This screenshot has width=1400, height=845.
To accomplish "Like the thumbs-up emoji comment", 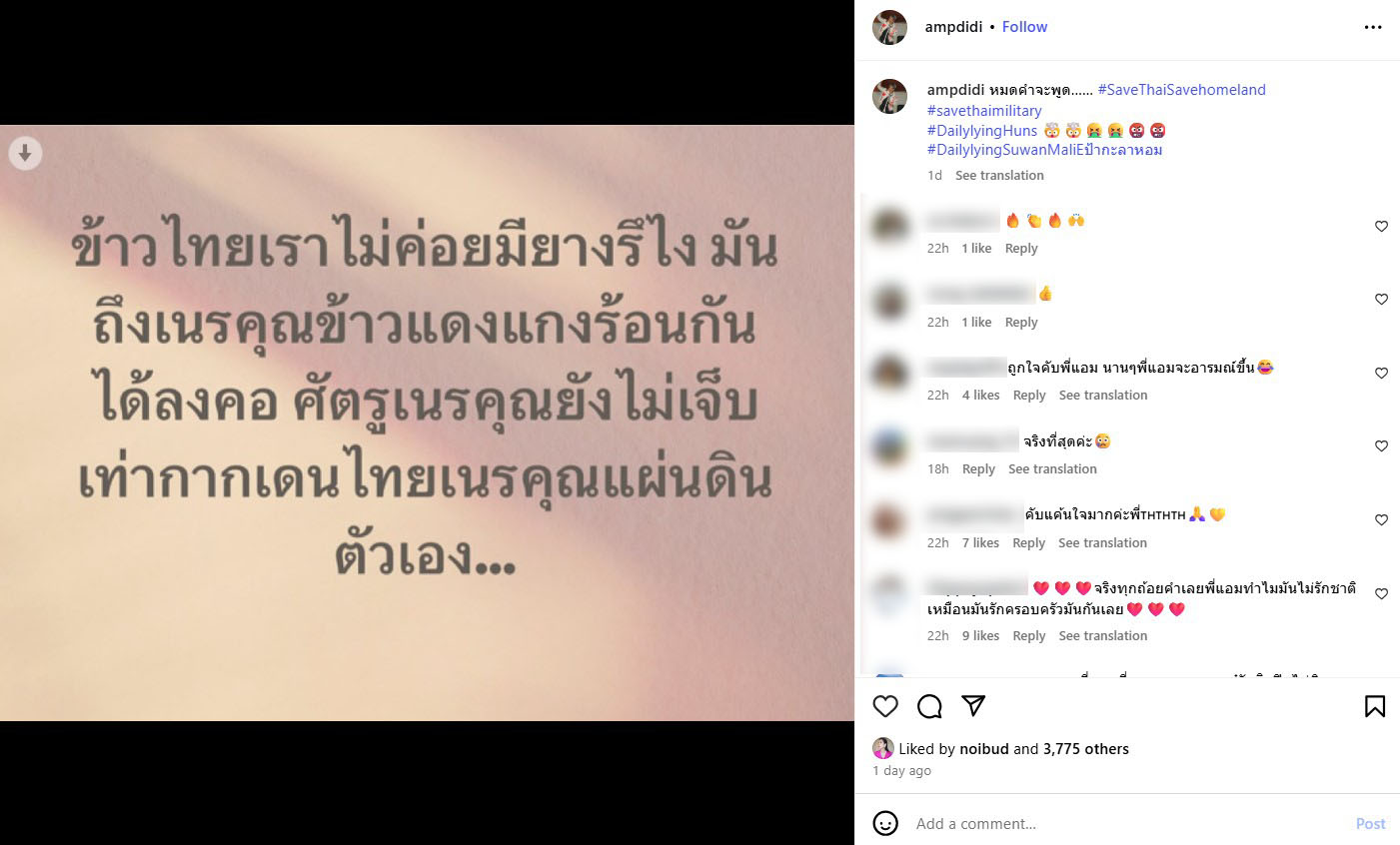I will (1381, 300).
